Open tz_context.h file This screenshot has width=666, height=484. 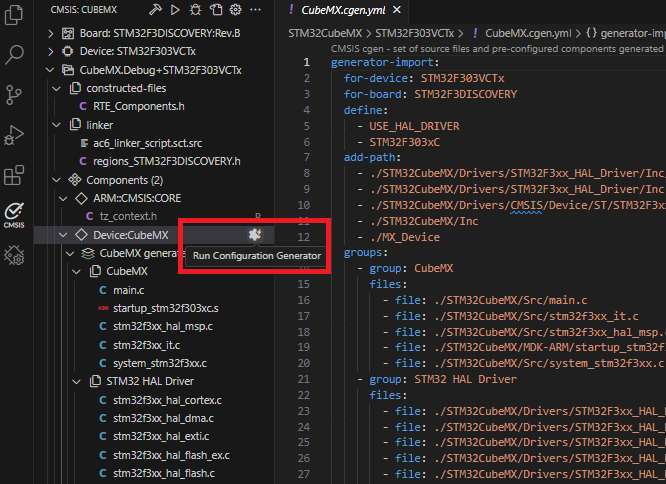click(x=128, y=217)
